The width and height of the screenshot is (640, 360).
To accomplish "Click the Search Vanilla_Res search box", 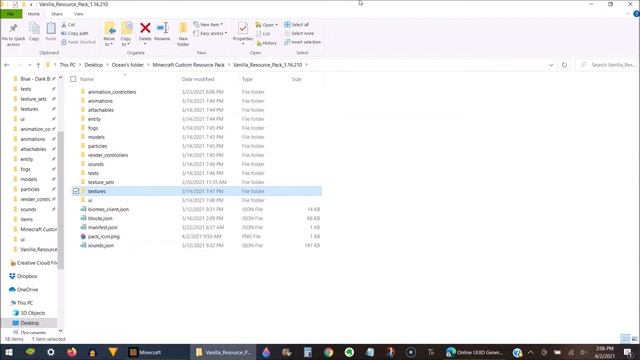I will click(607, 65).
